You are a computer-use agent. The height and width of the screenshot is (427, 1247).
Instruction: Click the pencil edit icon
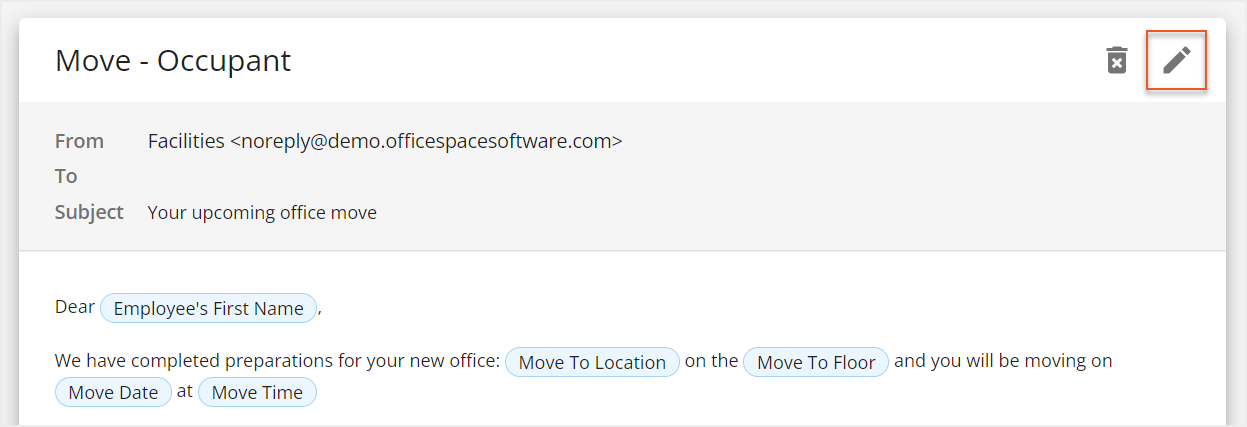pos(1176,60)
